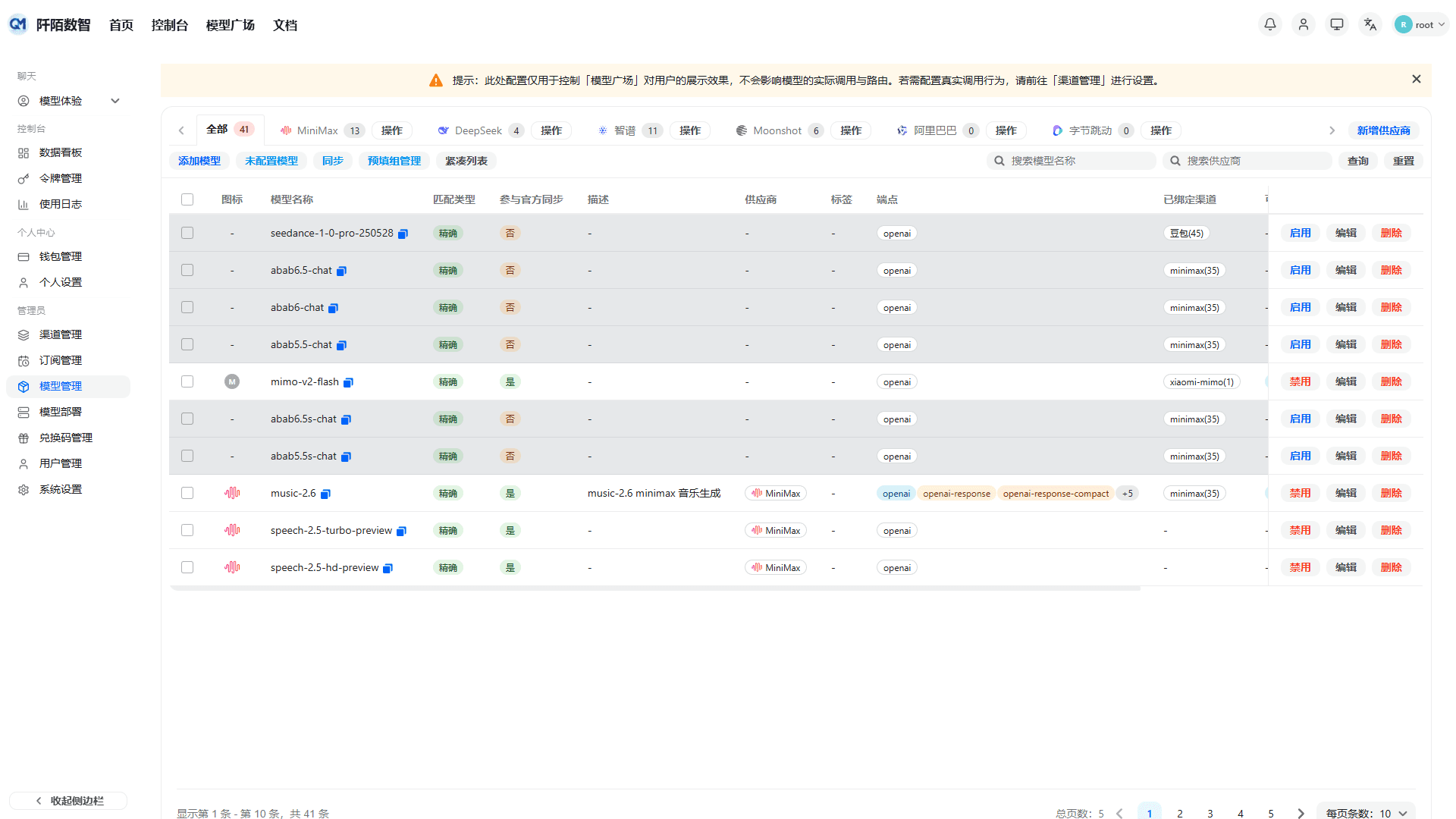Open the MiniMax tab 操作 menu
Viewport: 1456px width, 819px height.
click(392, 130)
